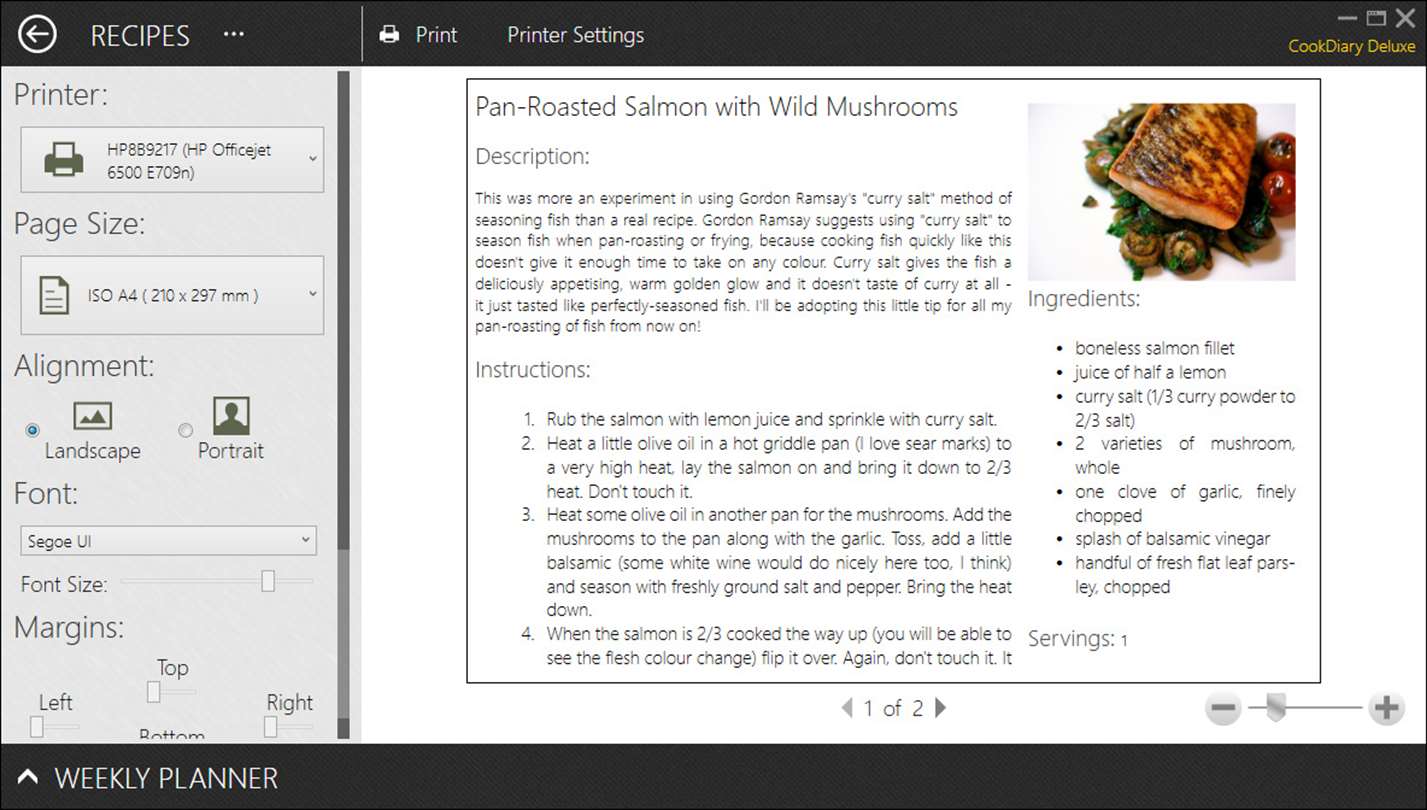This screenshot has width=1427, height=810.
Task: Click the Print button label
Action: click(x=436, y=35)
